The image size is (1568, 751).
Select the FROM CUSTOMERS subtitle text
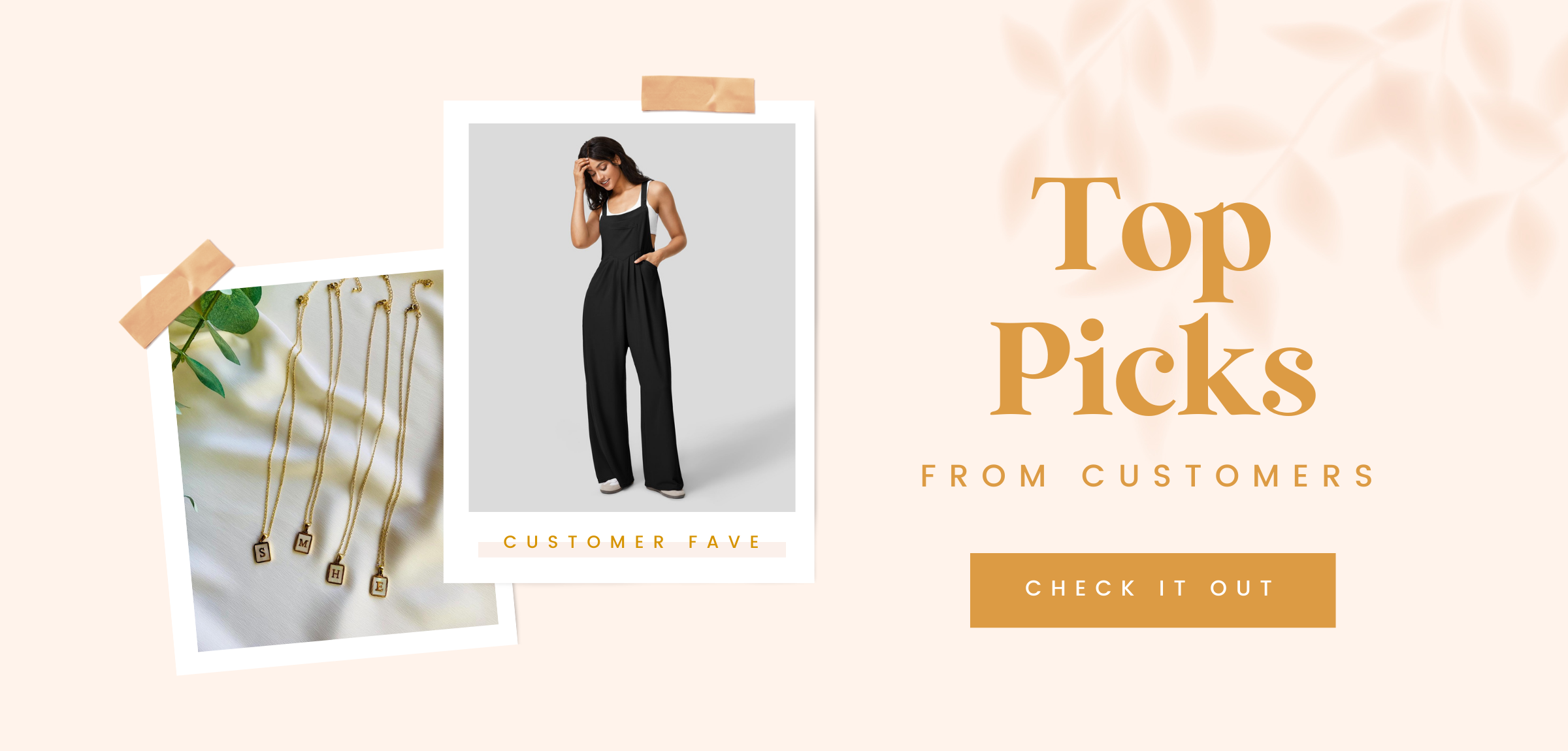pos(1149,476)
